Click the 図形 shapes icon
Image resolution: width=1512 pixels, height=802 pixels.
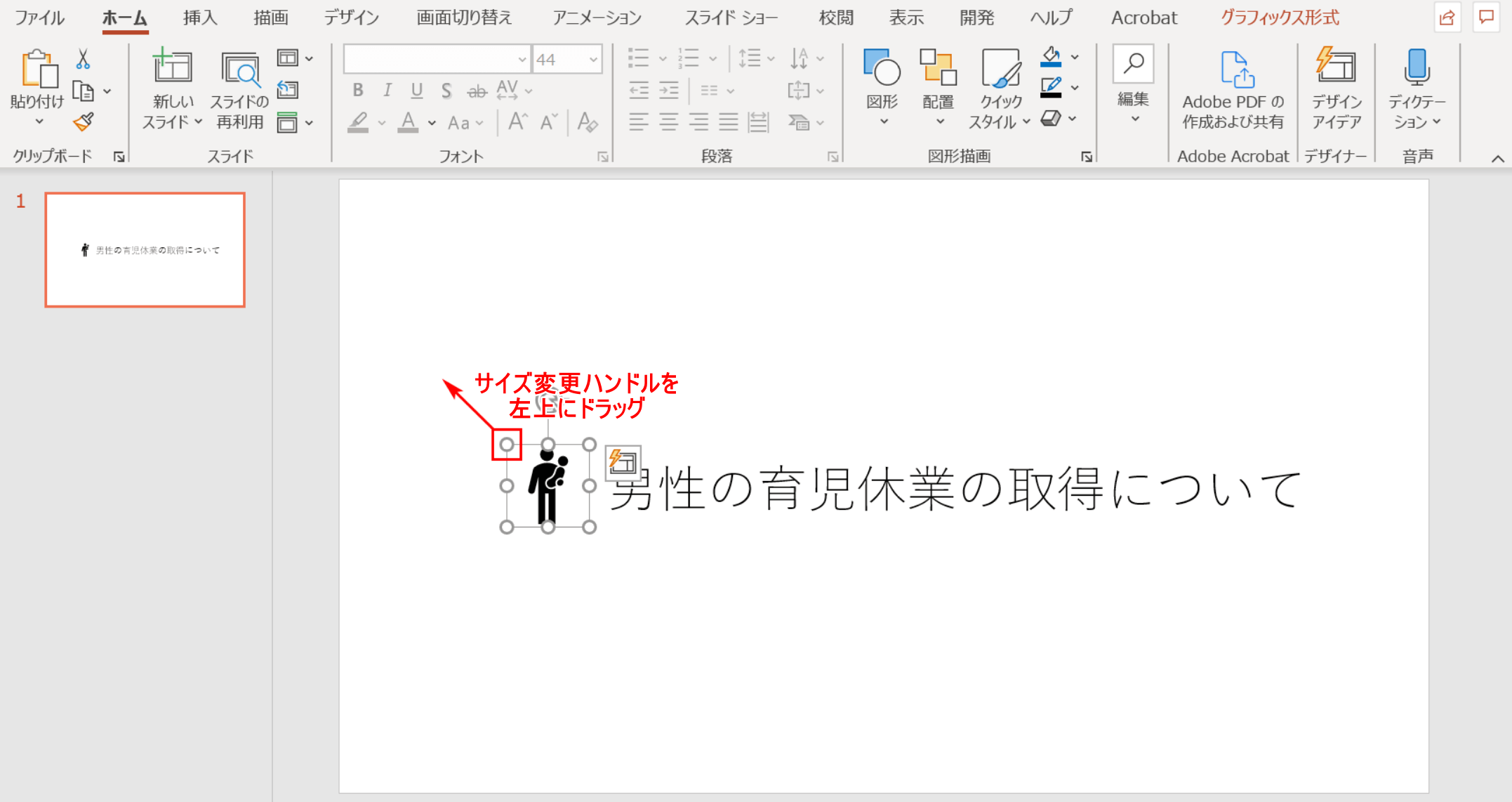882,67
